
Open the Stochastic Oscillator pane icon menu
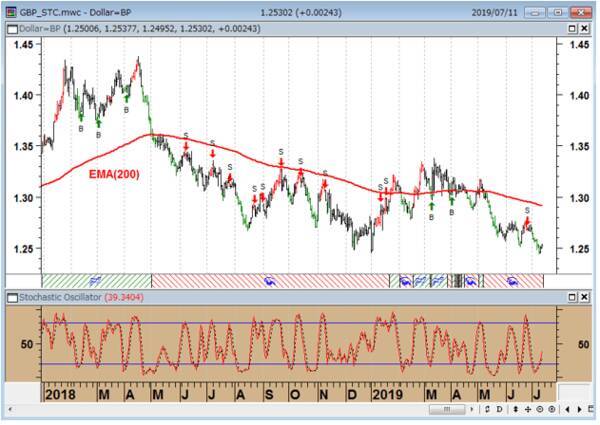[11, 297]
